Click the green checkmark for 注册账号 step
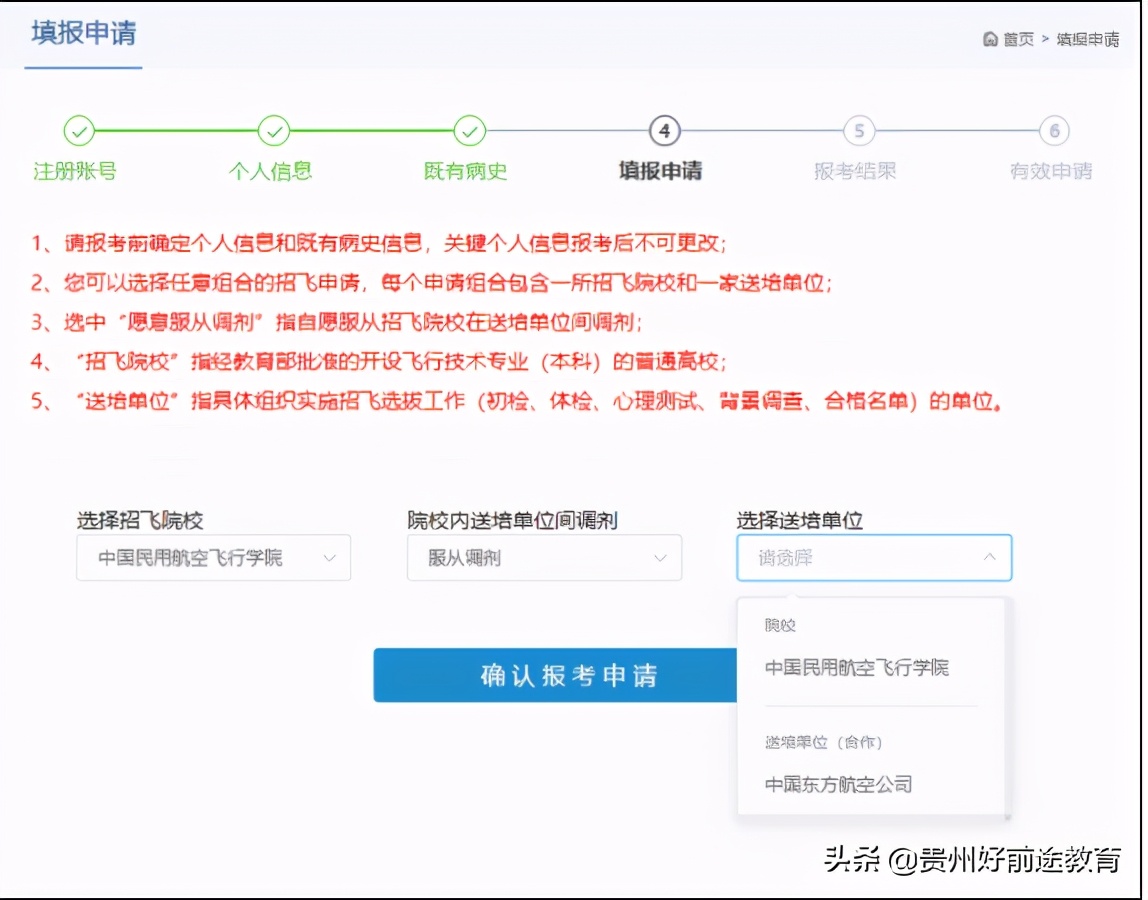The width and height of the screenshot is (1148, 900). [x=78, y=130]
